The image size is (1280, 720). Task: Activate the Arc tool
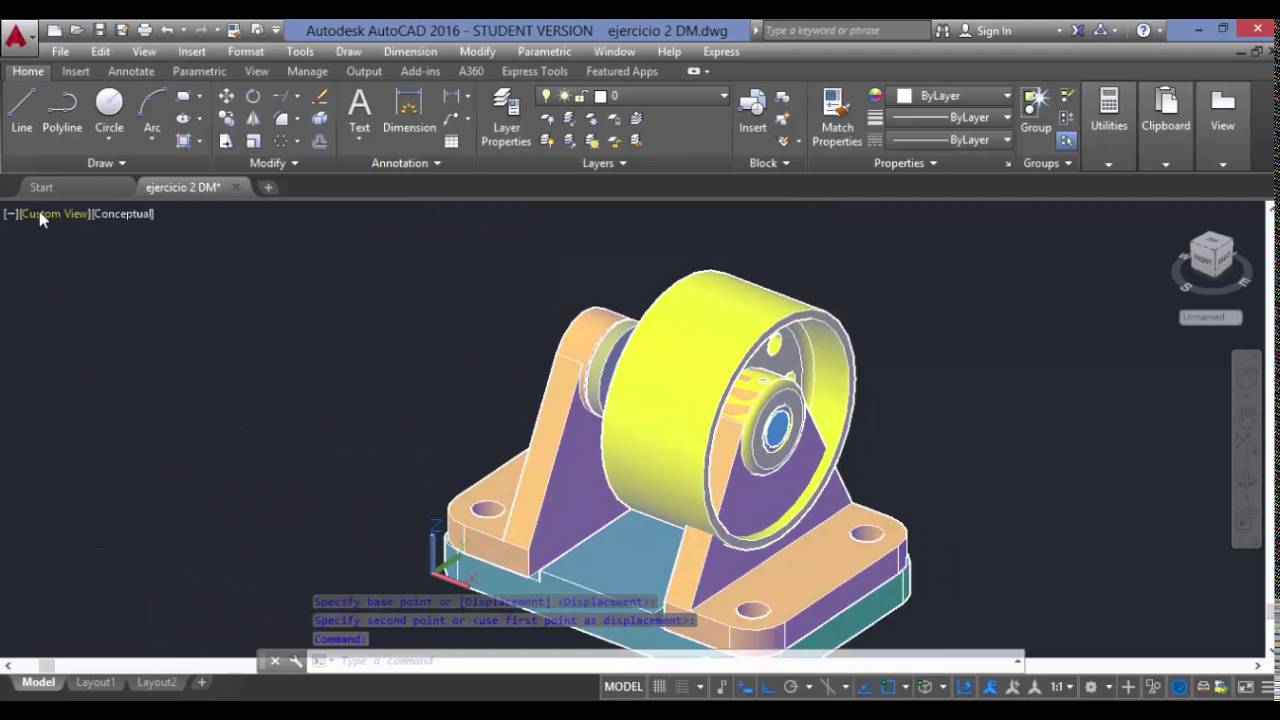[152, 111]
